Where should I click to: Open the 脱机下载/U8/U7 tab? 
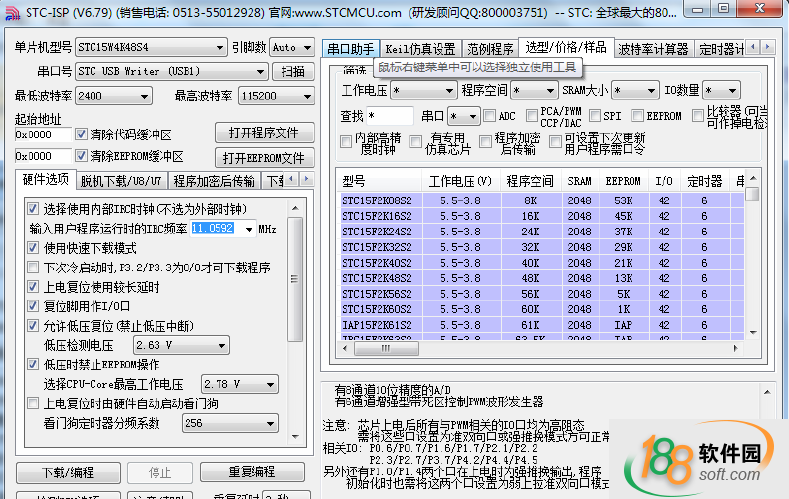[120, 181]
